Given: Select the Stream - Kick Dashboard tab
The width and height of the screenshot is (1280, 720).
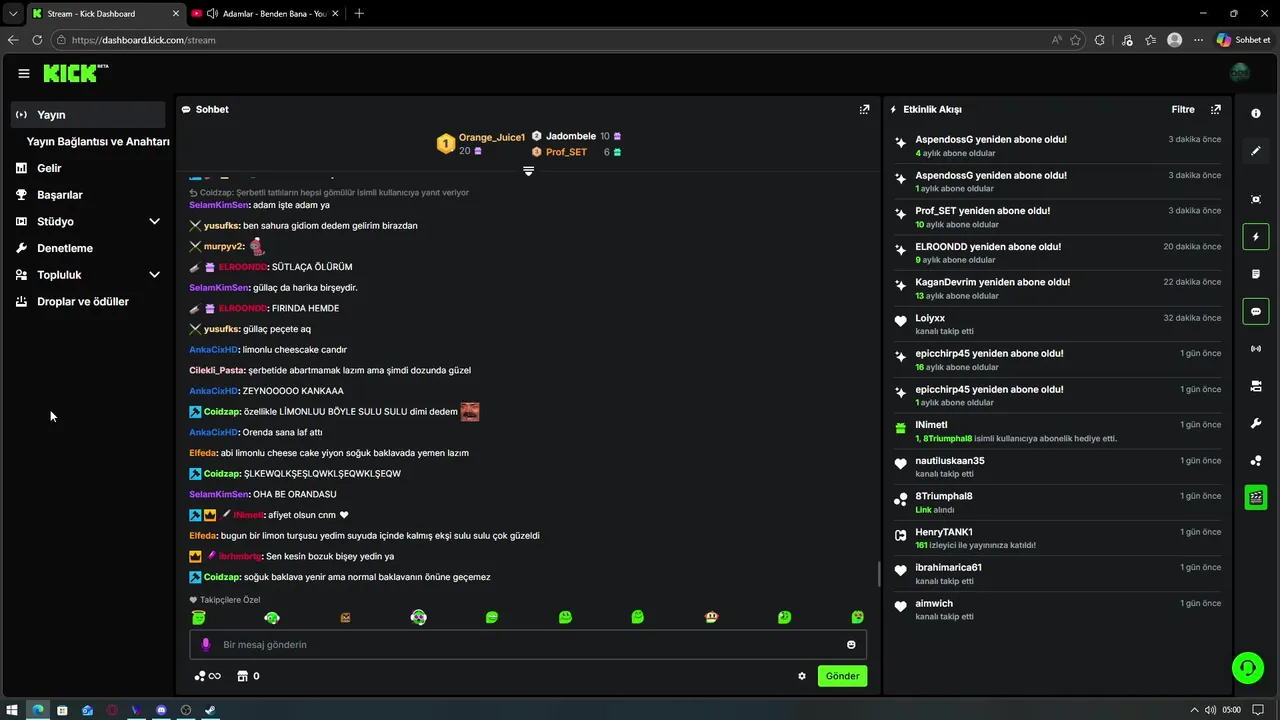Looking at the screenshot, I should coord(104,13).
